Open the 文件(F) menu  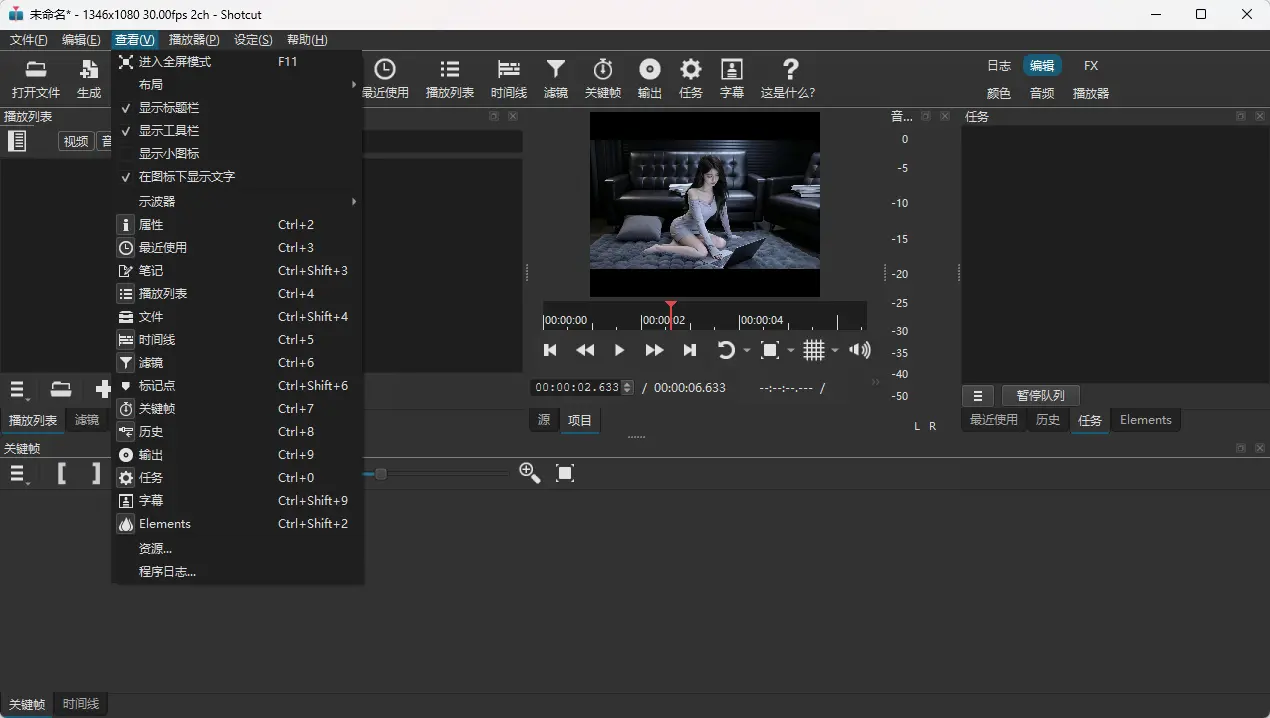[x=28, y=40]
